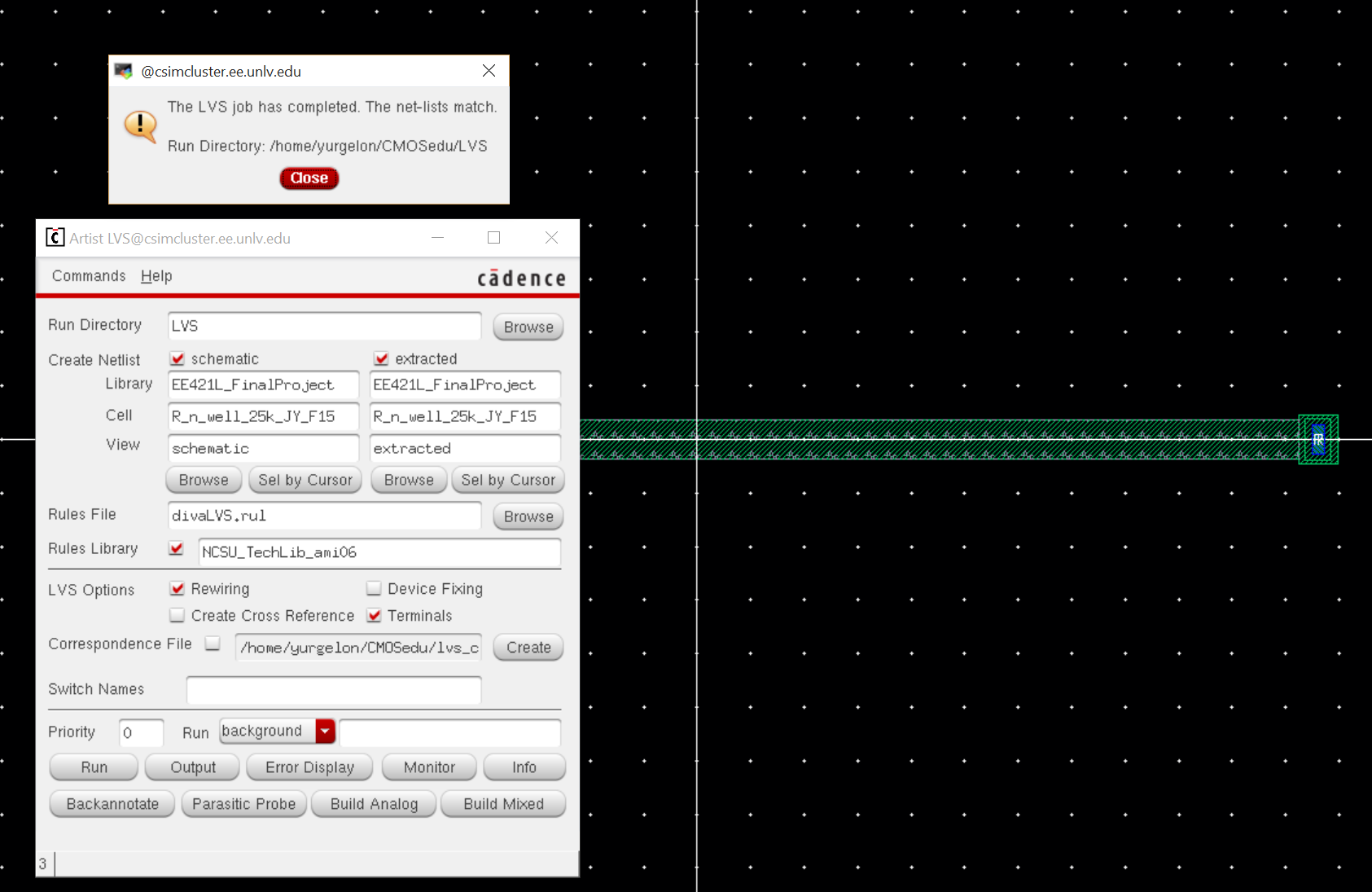The width and height of the screenshot is (1372, 892).
Task: Click the Build Analog button
Action: [374, 804]
